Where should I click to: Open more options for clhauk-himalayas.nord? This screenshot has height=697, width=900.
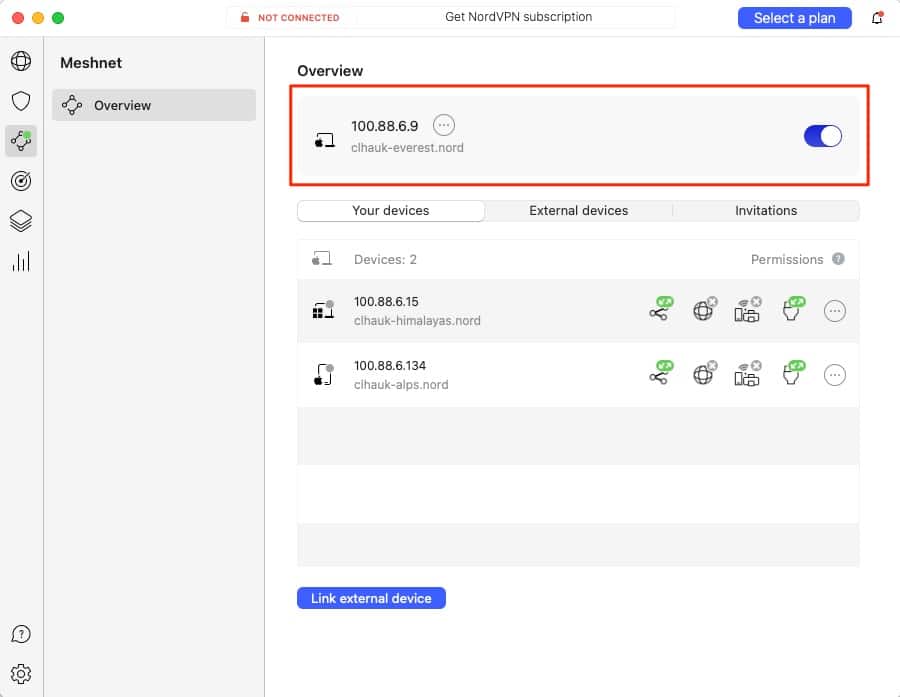[x=834, y=311]
